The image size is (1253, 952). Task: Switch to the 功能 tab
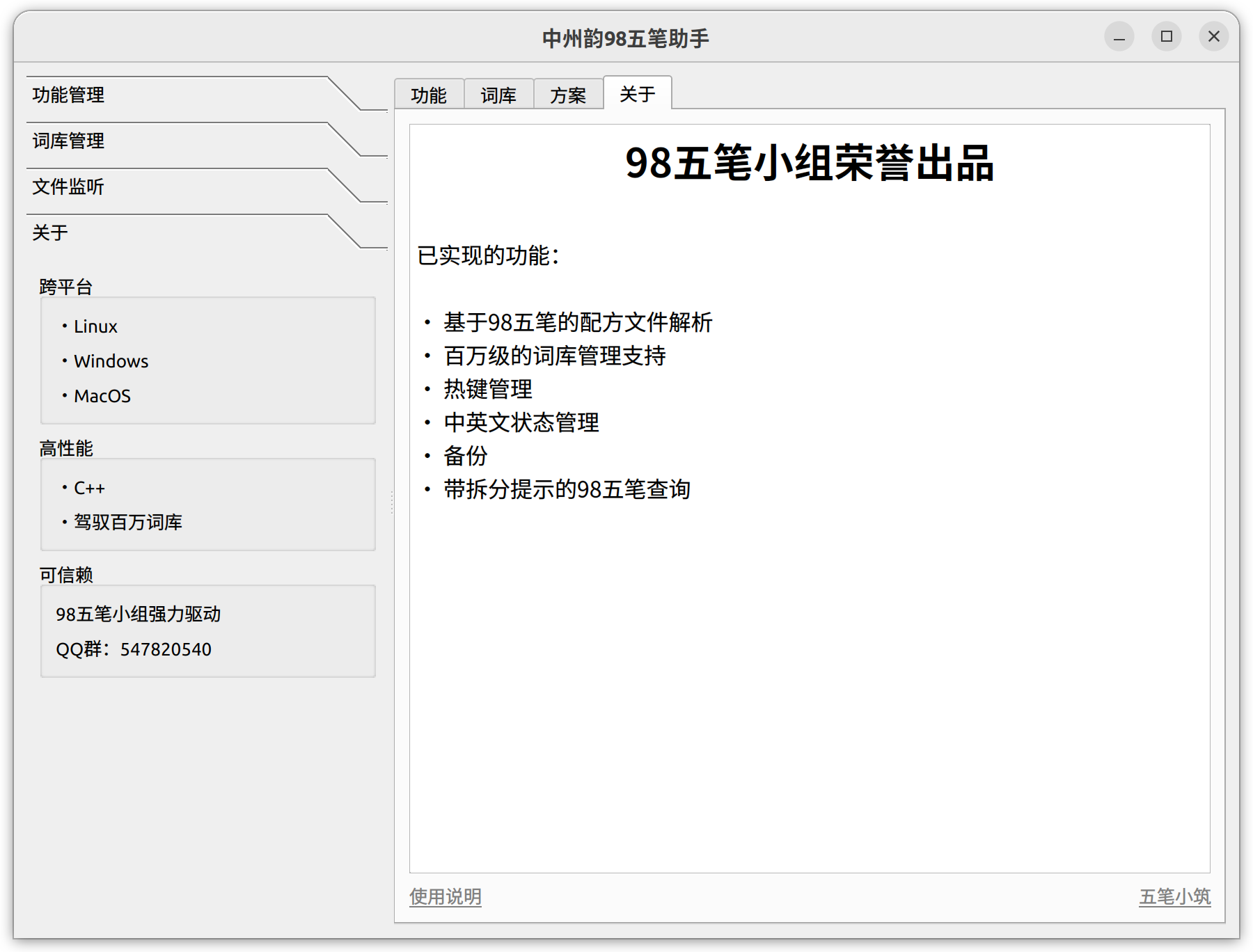point(428,95)
